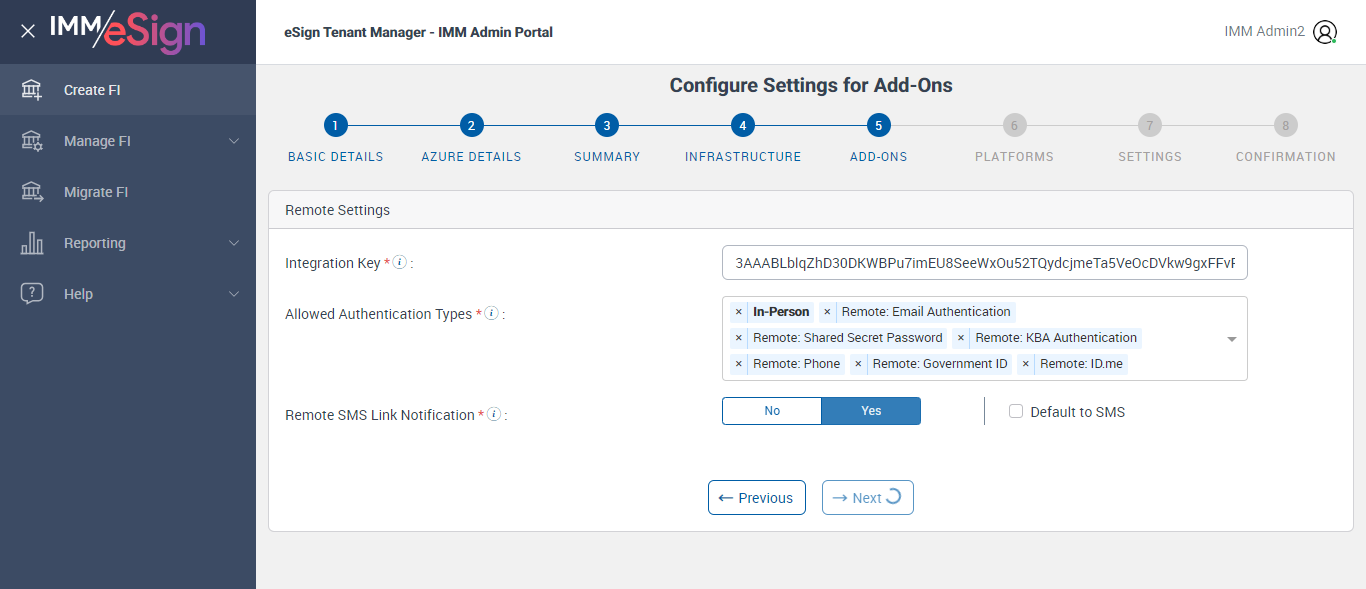1366x589 pixels.
Task: Open the authentication types dropdown arrow
Action: pyautogui.click(x=1232, y=339)
